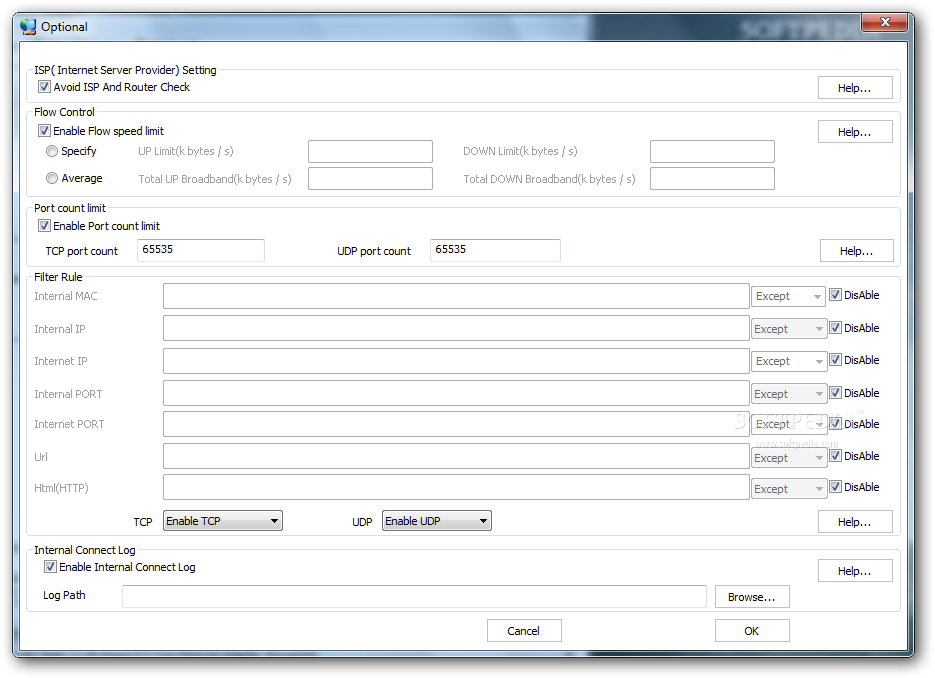Screen dimensions: 935x678
Task: Click the Url filter field
Action: (456, 456)
